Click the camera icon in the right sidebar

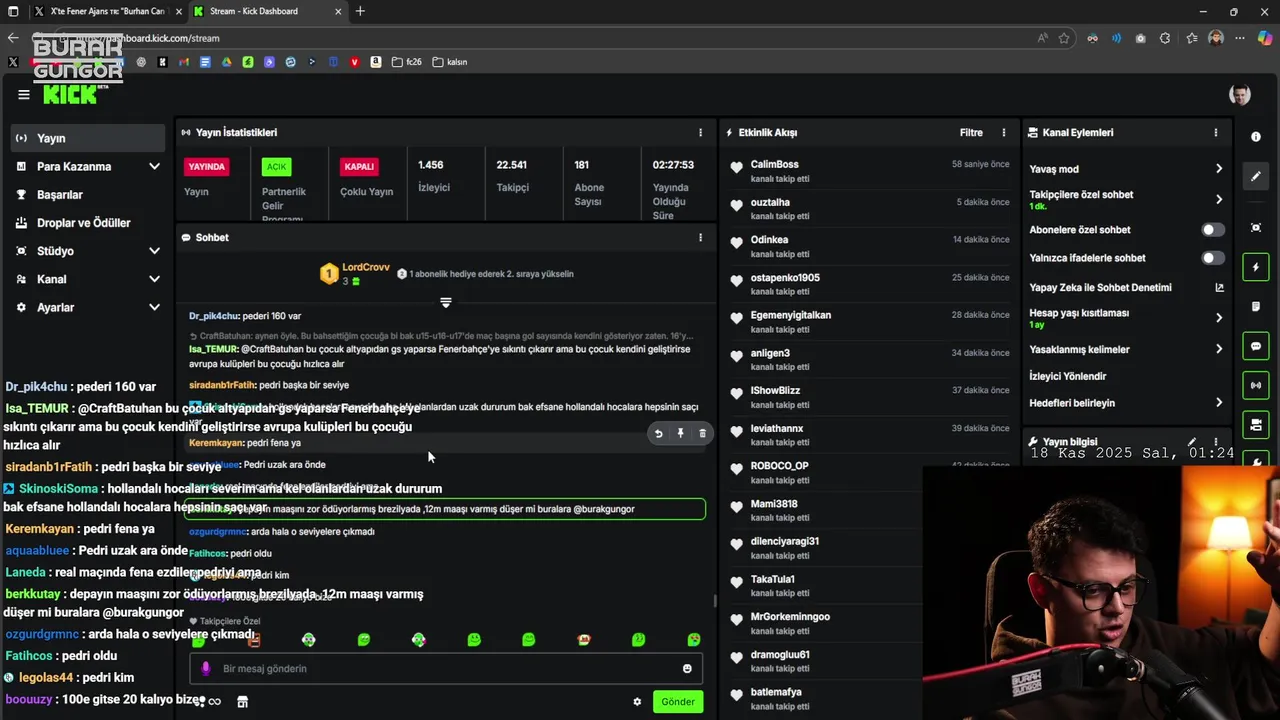(x=1256, y=425)
